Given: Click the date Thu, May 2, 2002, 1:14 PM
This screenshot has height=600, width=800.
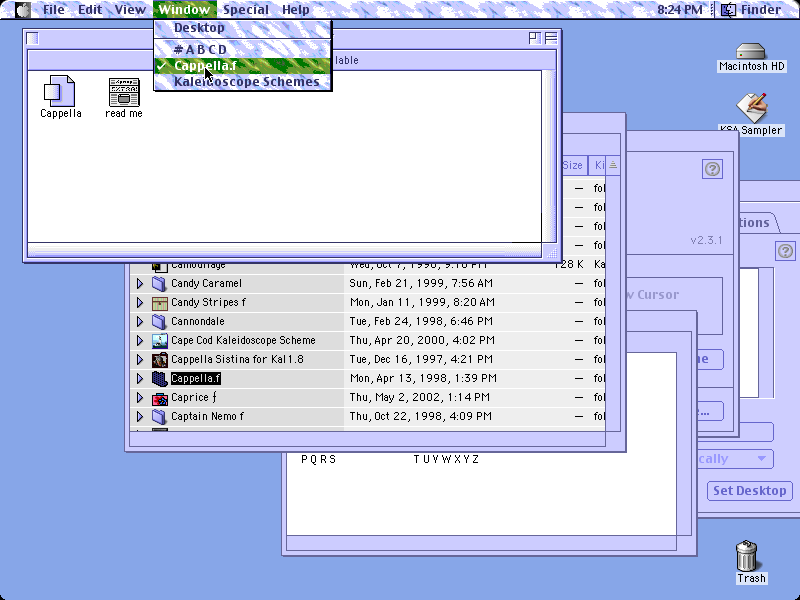Looking at the screenshot, I should point(419,397).
